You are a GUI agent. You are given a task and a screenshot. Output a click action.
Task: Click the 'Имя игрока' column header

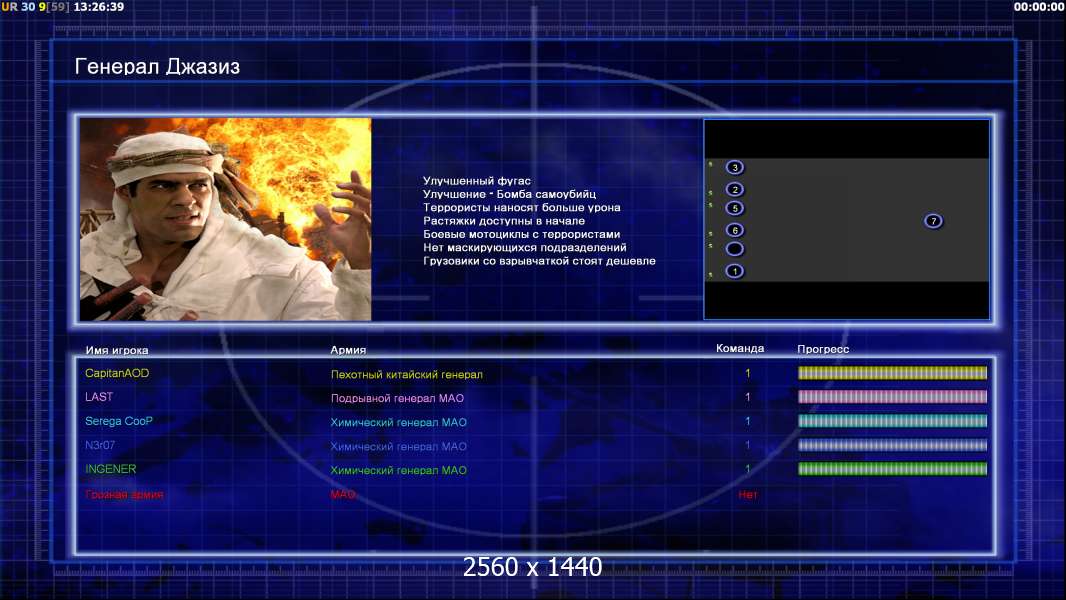[x=117, y=351]
